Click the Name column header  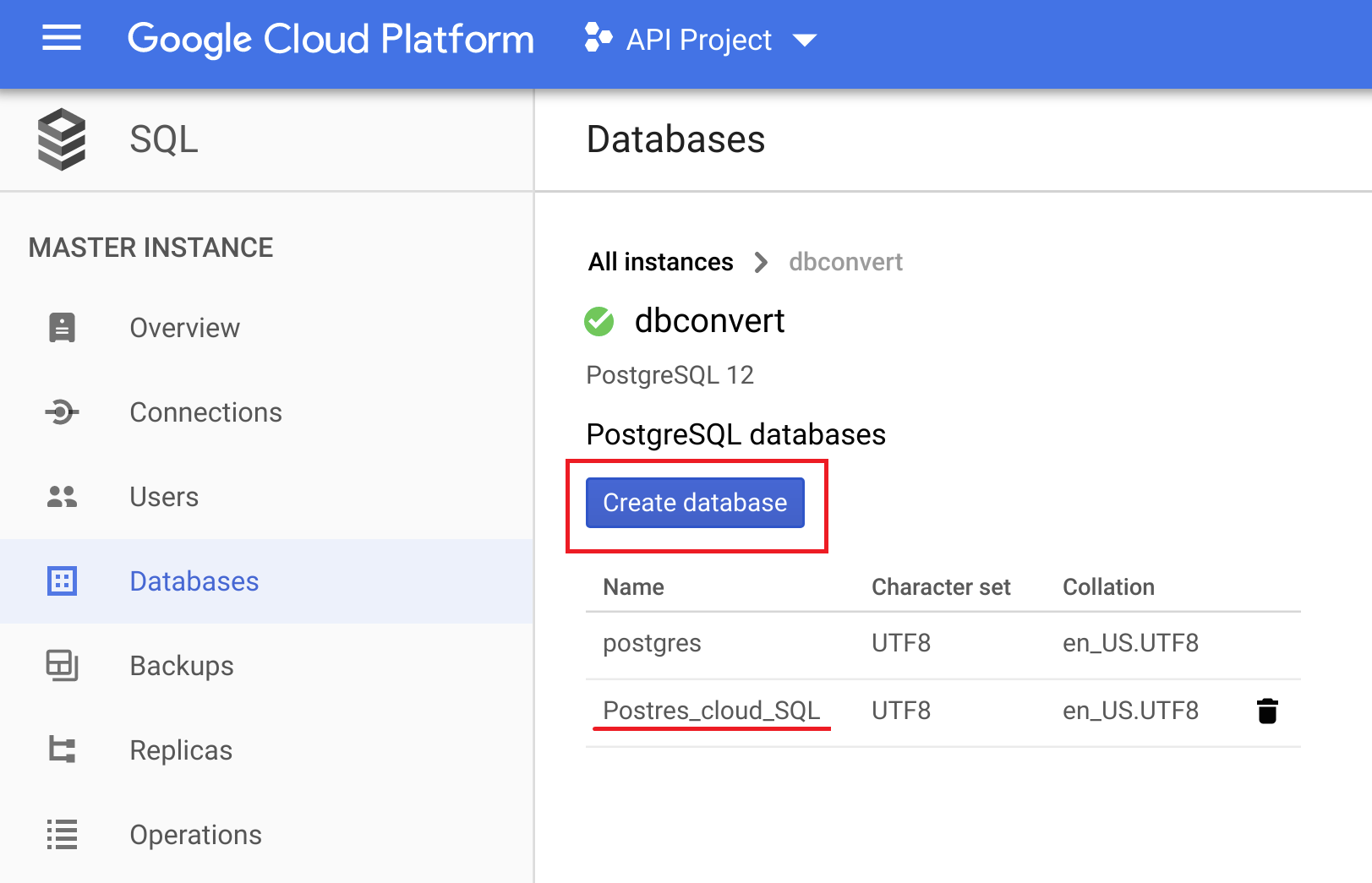633,587
